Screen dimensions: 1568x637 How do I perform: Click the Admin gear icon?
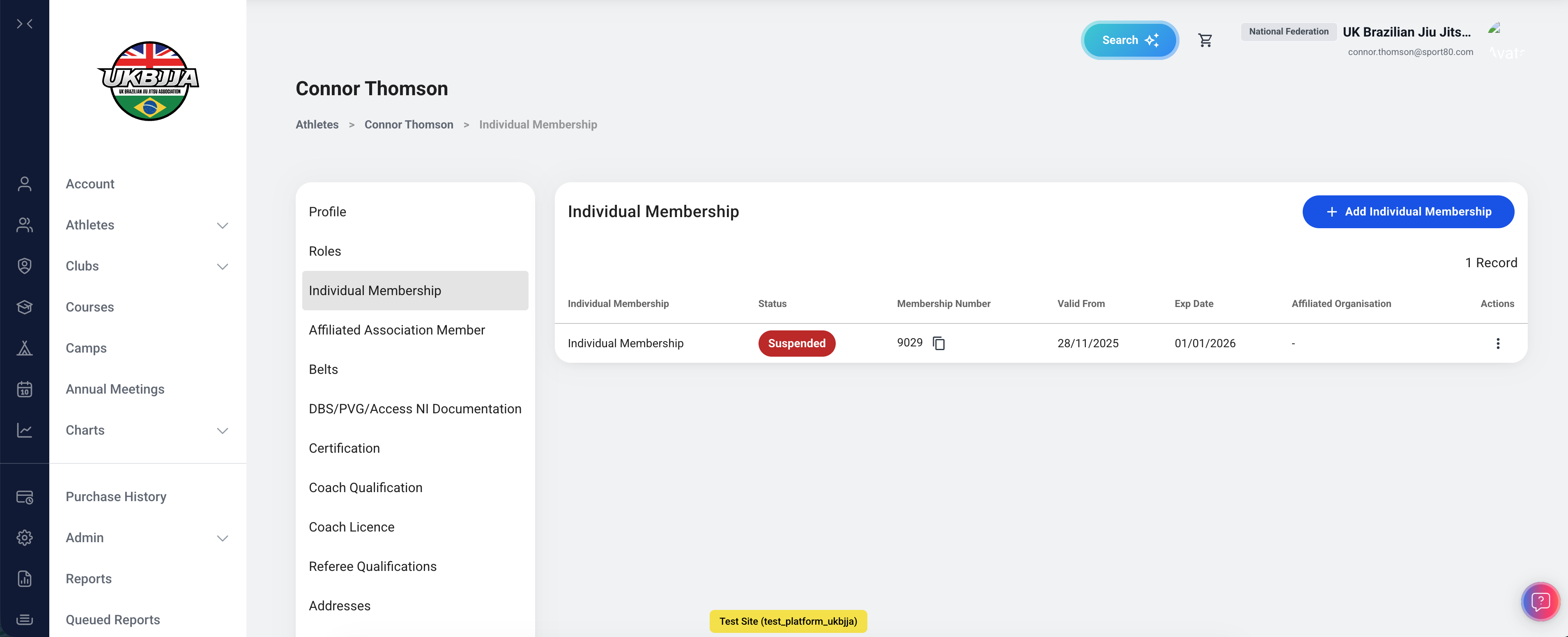pyautogui.click(x=24, y=537)
